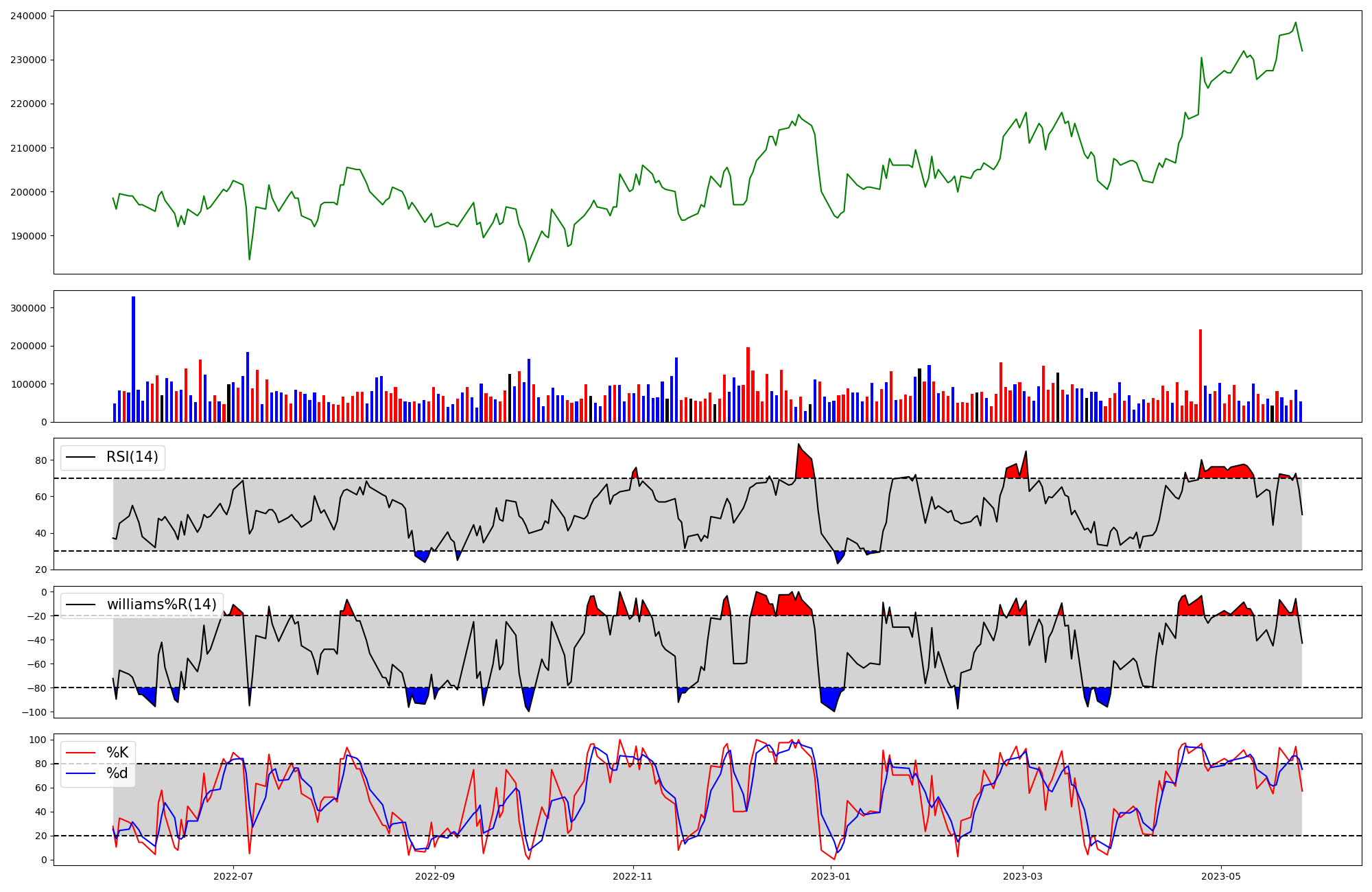
Task: Click the tallest blue volume bar
Action: [133, 357]
